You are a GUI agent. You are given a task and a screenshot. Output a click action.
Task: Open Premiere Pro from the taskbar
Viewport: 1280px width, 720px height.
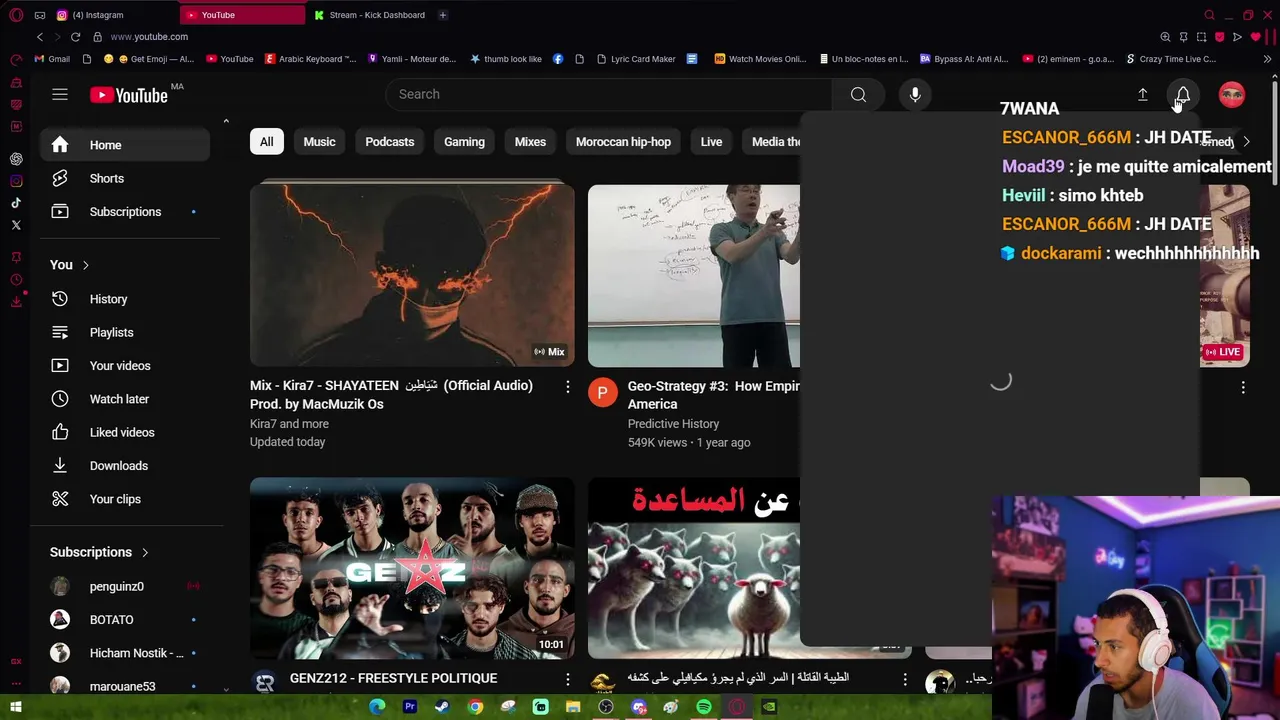click(410, 707)
